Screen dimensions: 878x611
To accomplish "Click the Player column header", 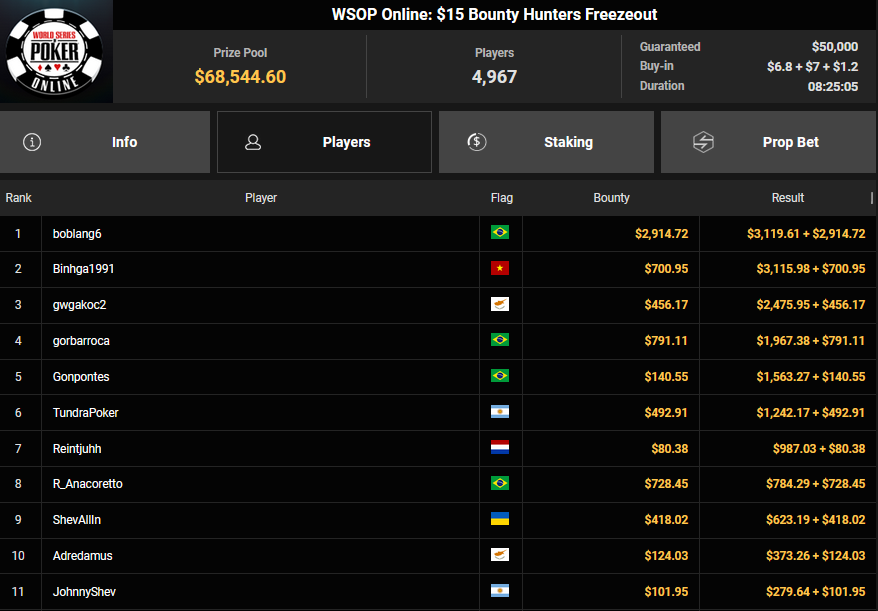I will point(261,198).
